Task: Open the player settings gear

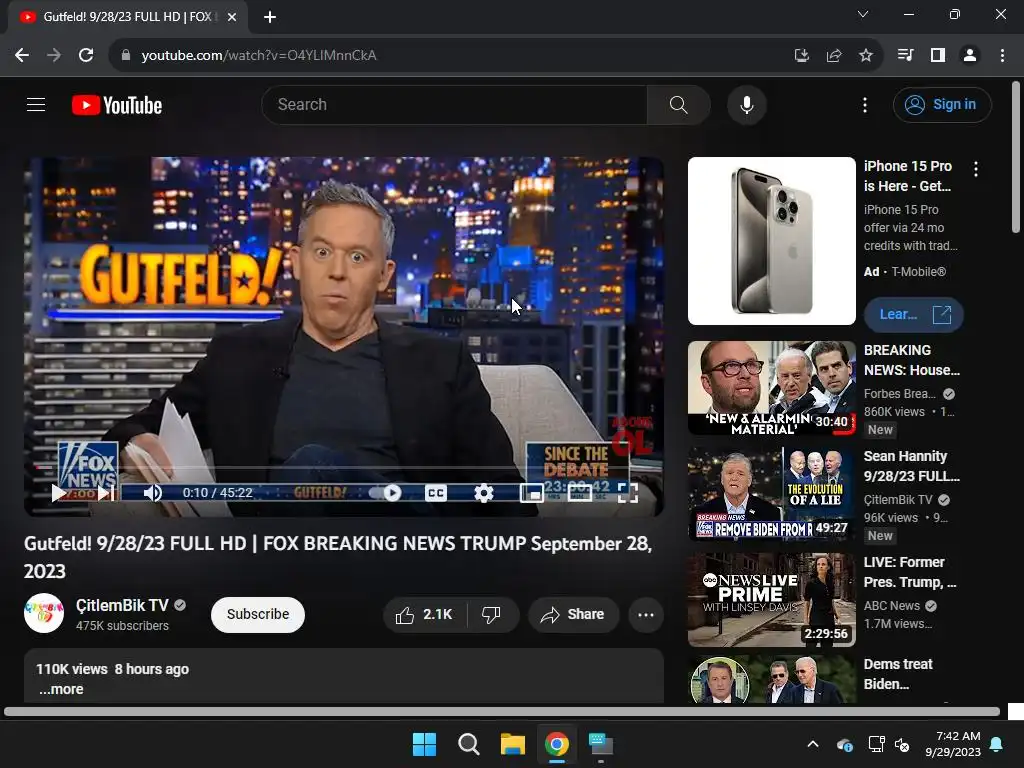Action: coord(483,493)
